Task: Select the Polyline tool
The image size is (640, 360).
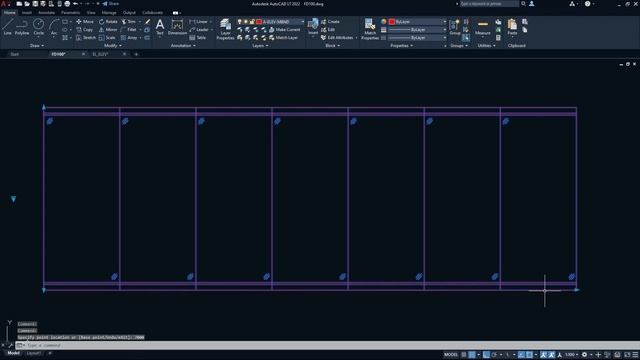Action: click(22, 27)
